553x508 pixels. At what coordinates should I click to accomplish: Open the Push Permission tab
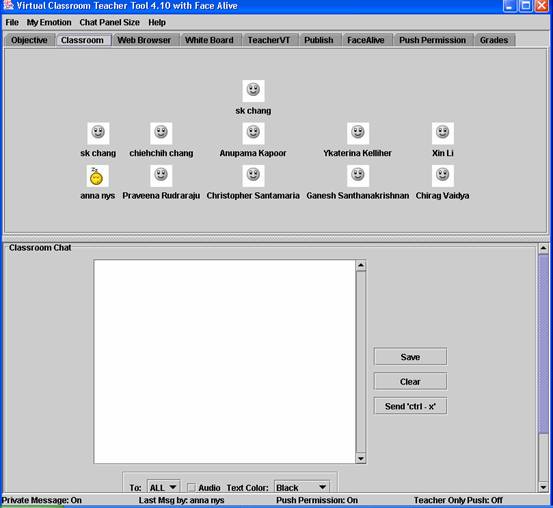(432, 40)
